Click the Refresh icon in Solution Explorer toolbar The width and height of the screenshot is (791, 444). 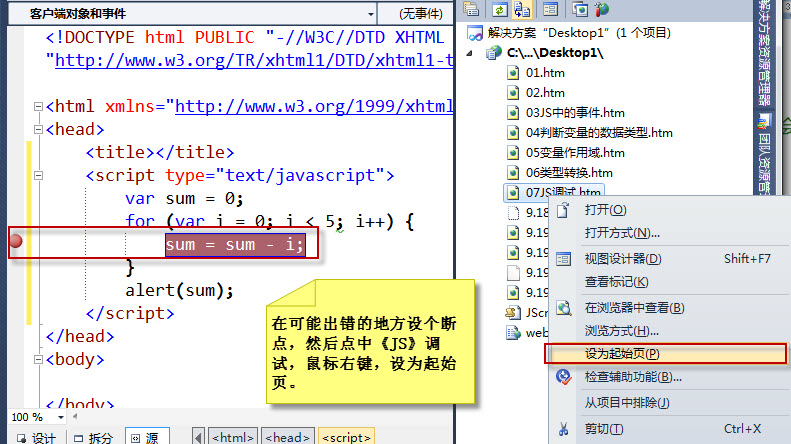(x=499, y=9)
